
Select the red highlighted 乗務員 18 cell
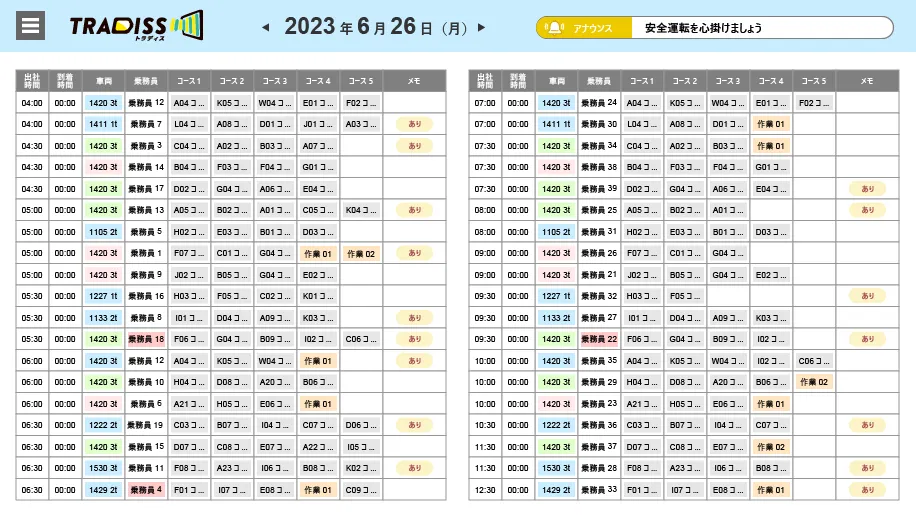[146, 339]
